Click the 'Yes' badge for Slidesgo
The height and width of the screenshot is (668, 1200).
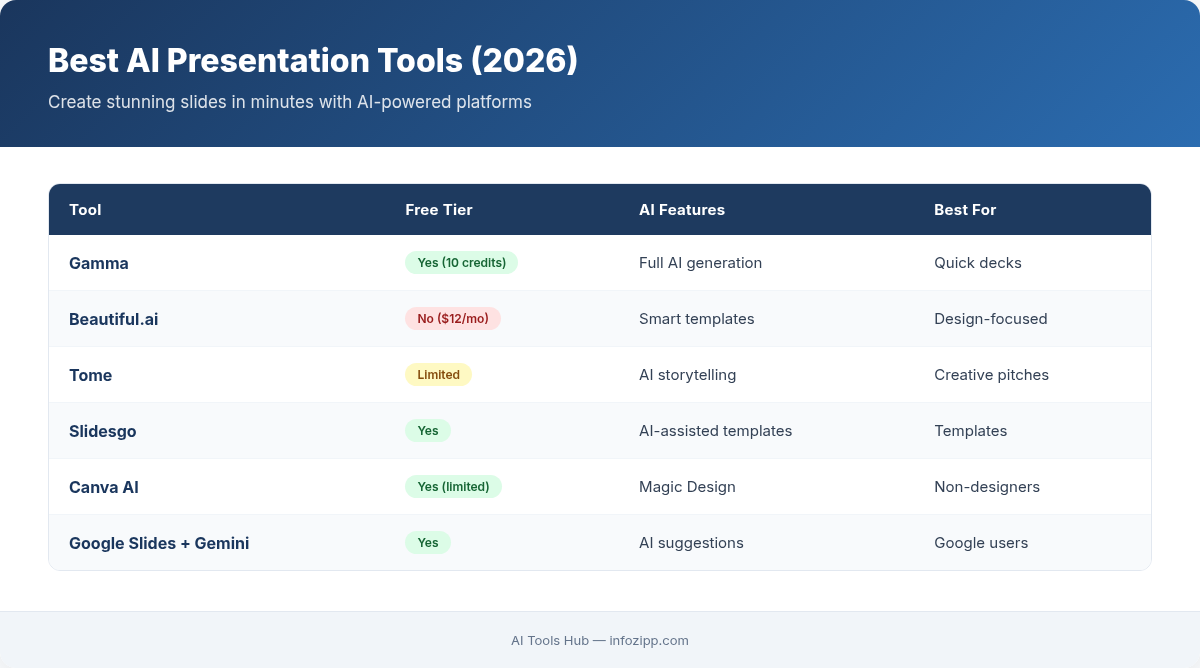(x=428, y=430)
